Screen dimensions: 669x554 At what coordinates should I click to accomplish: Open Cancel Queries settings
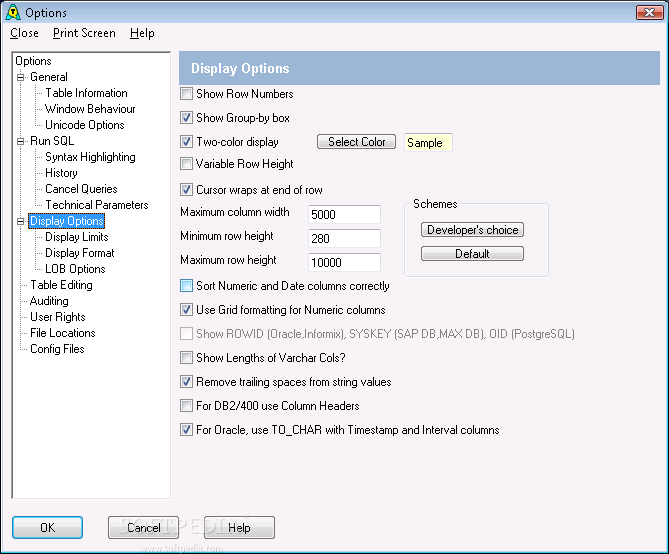point(81,189)
